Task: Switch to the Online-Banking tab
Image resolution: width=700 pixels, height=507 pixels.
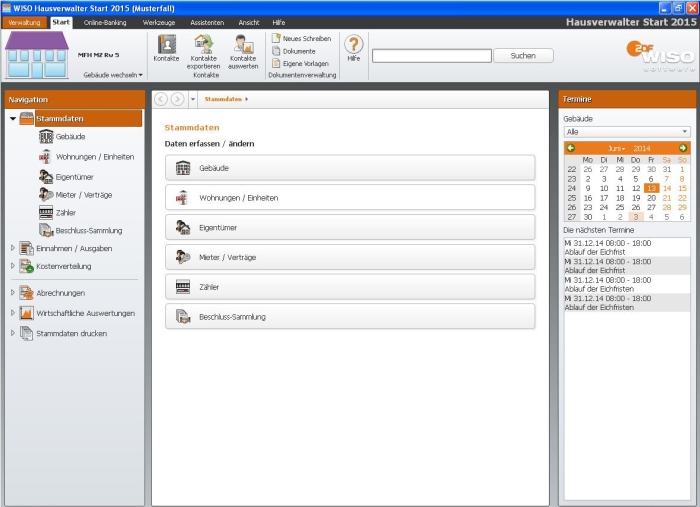Action: click(105, 22)
